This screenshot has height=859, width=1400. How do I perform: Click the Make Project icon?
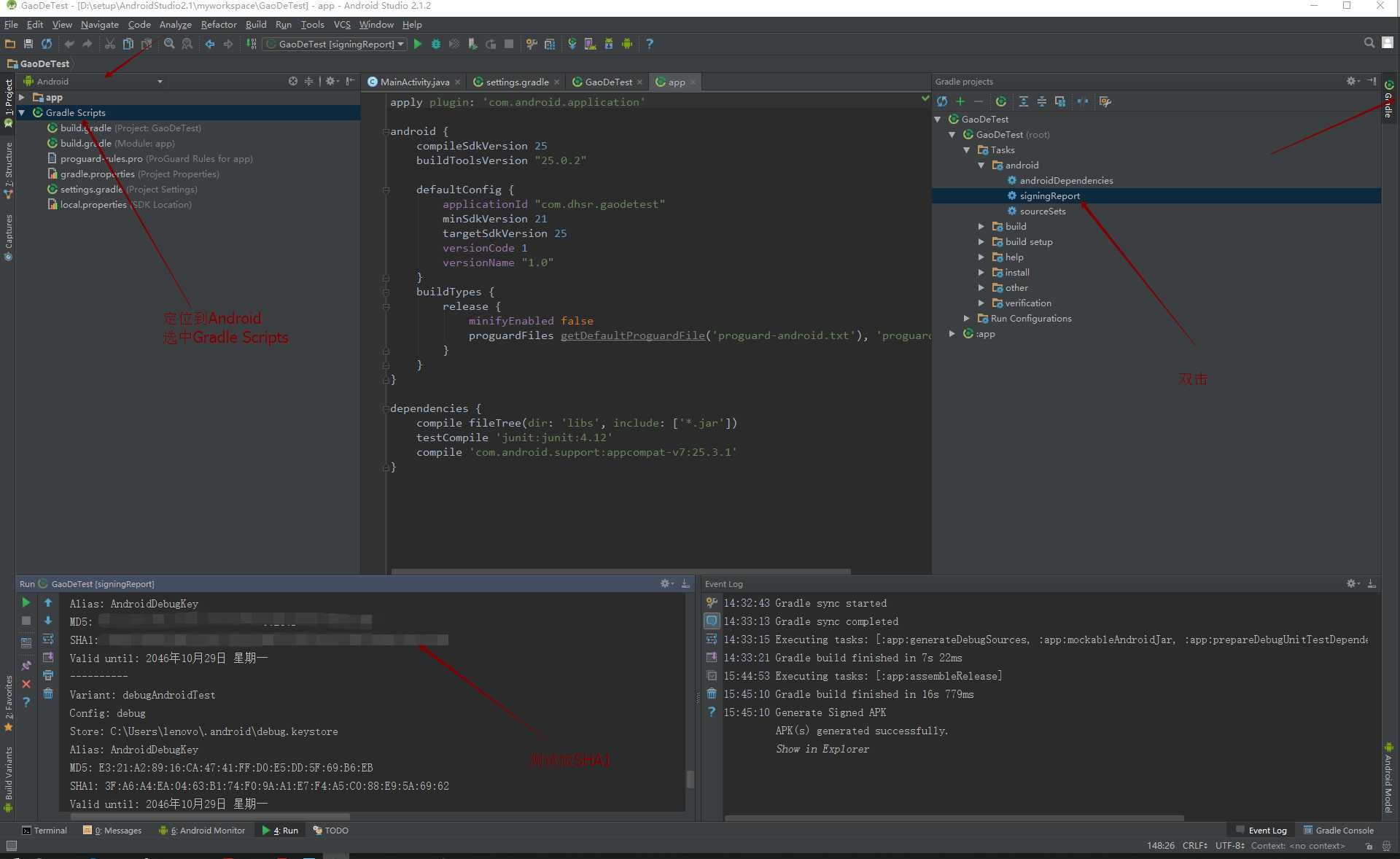[x=252, y=44]
